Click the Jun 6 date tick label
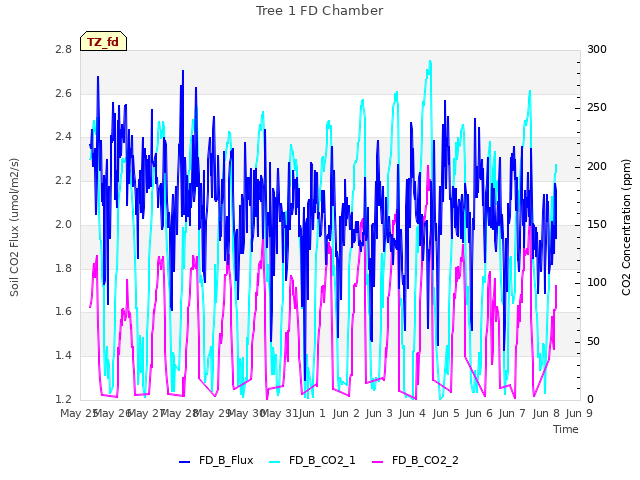The image size is (640, 480). [x=479, y=413]
